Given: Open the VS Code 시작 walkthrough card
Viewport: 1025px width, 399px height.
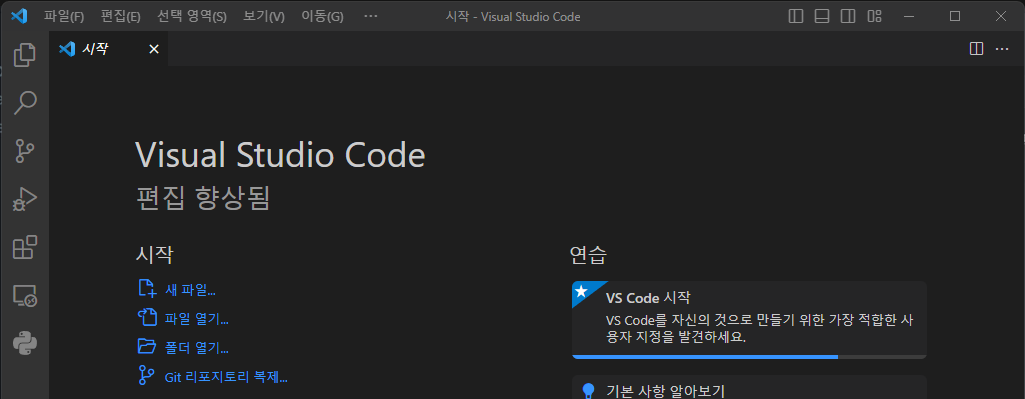Looking at the screenshot, I should click(x=749, y=320).
